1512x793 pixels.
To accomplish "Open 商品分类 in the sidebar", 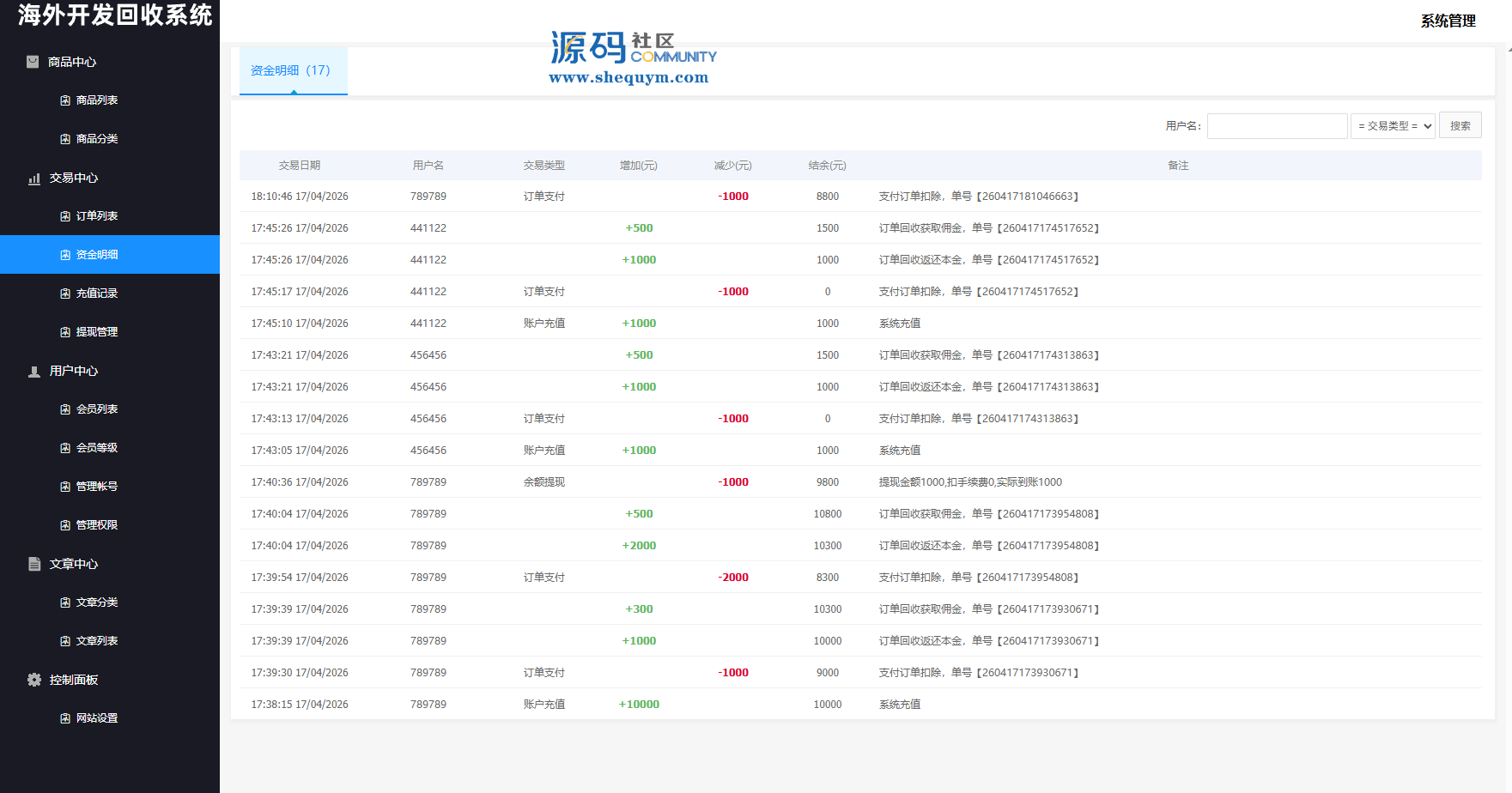I will click(x=97, y=139).
